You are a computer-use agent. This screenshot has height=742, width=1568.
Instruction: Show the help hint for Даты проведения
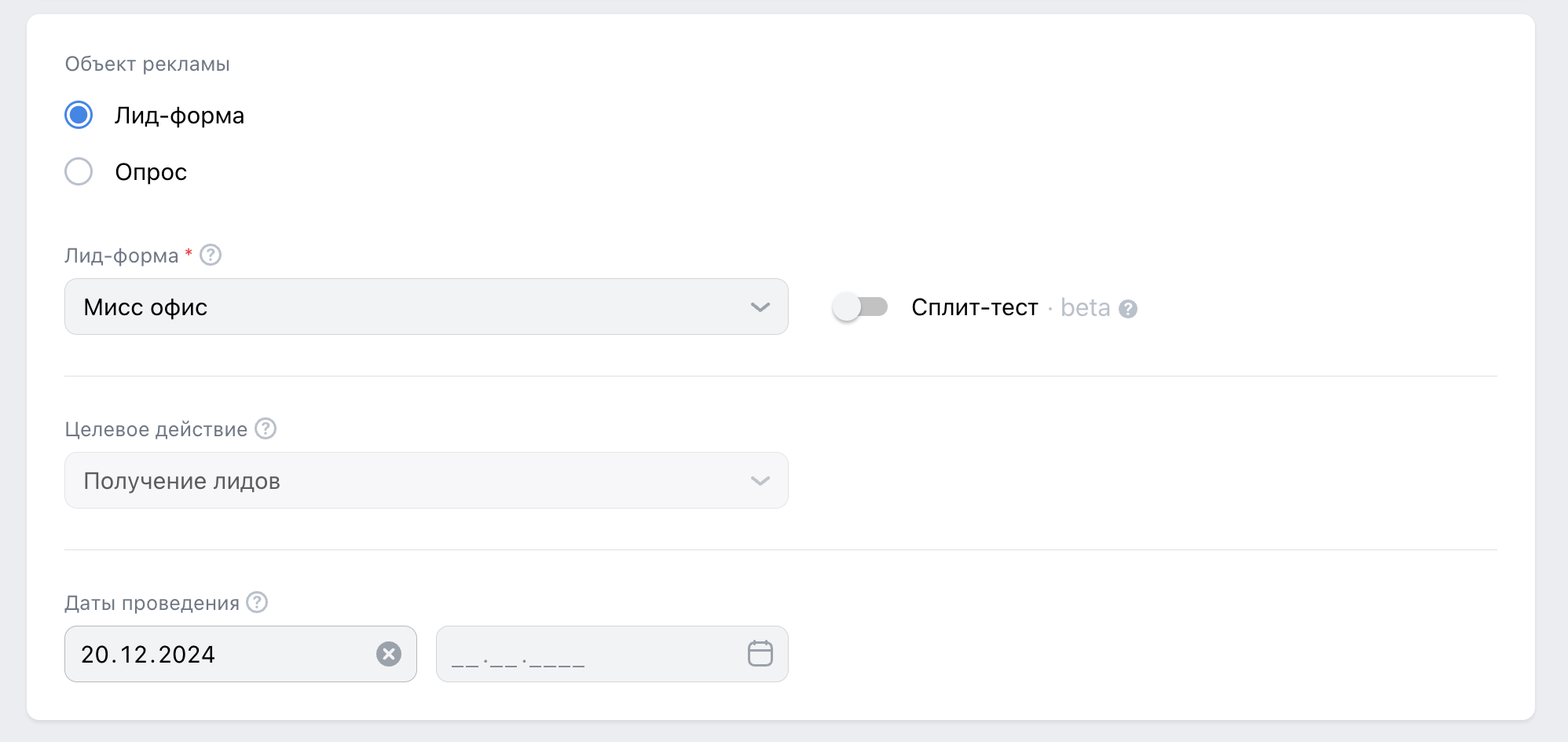point(257,603)
